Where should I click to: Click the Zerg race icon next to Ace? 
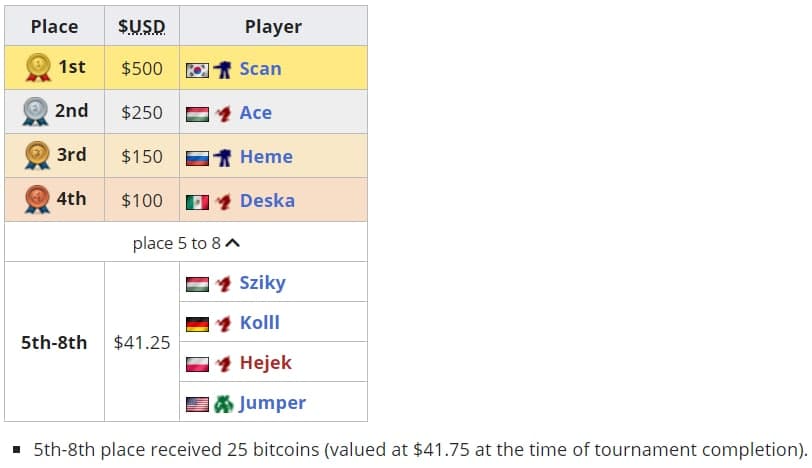[224, 114]
